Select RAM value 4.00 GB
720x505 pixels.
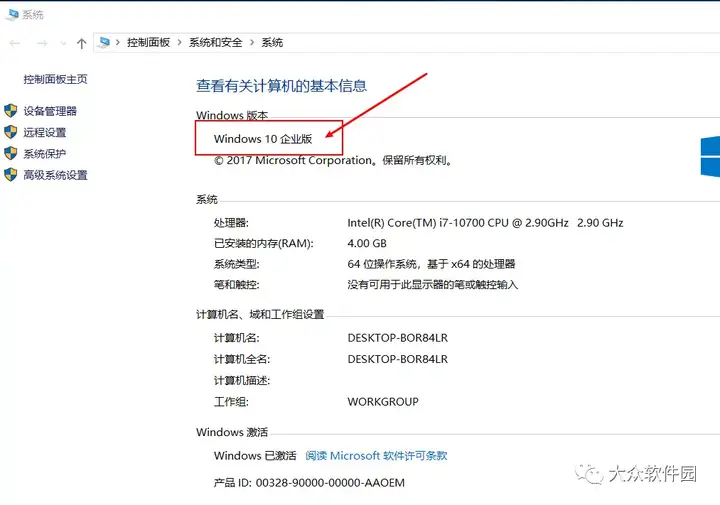tap(367, 243)
